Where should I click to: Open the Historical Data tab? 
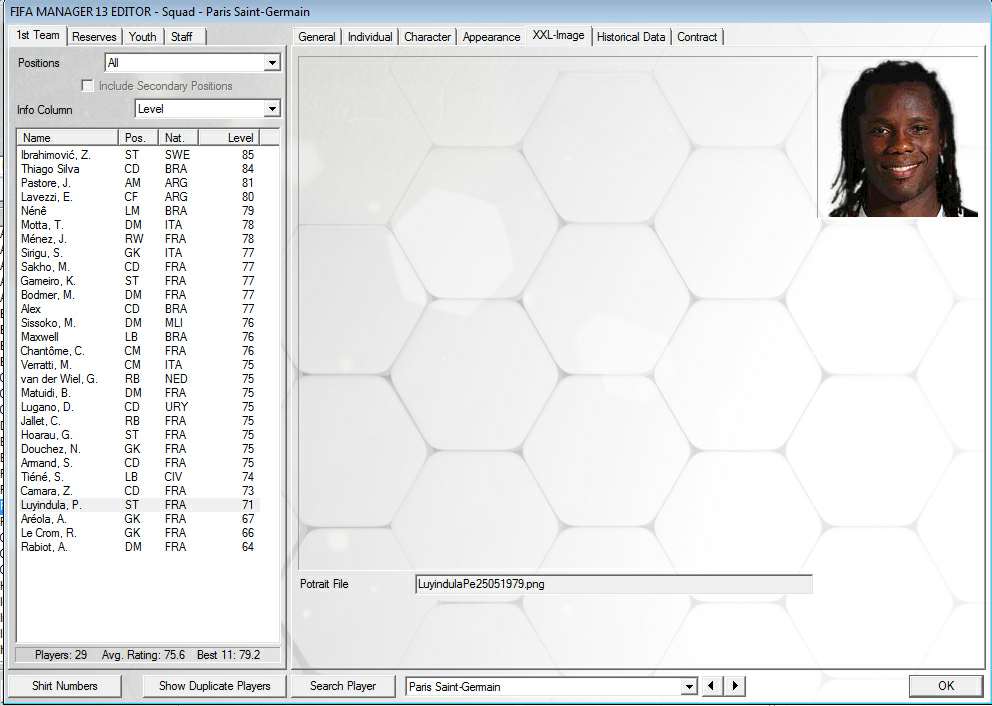pos(630,37)
